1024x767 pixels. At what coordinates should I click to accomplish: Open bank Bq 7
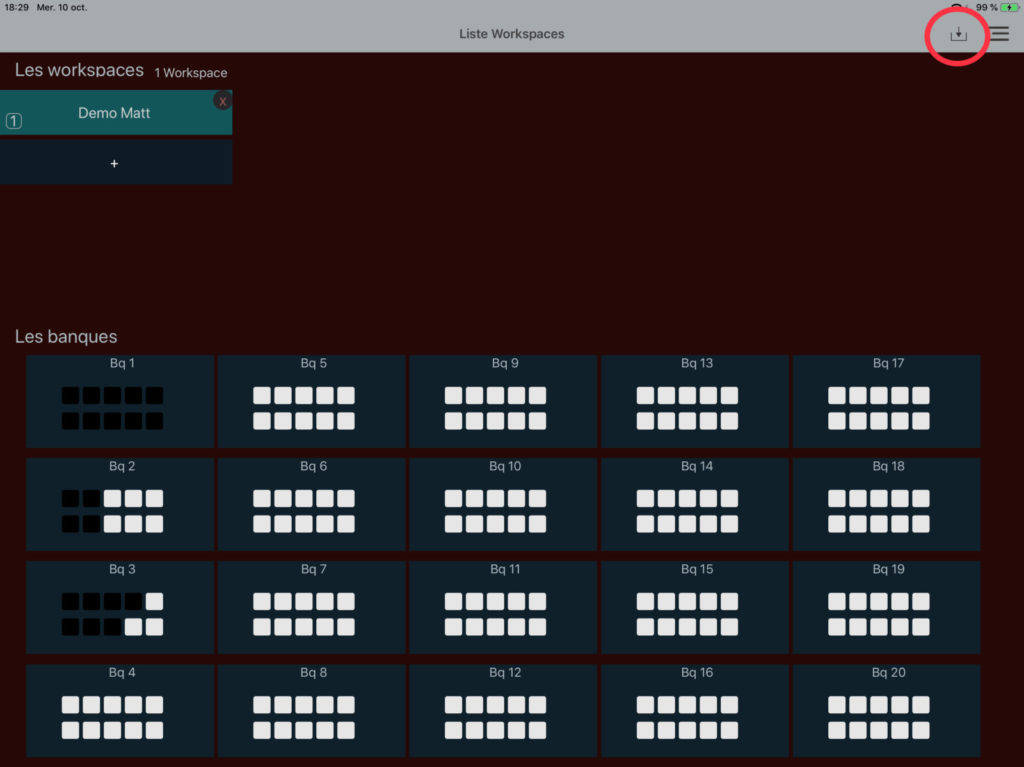click(312, 607)
